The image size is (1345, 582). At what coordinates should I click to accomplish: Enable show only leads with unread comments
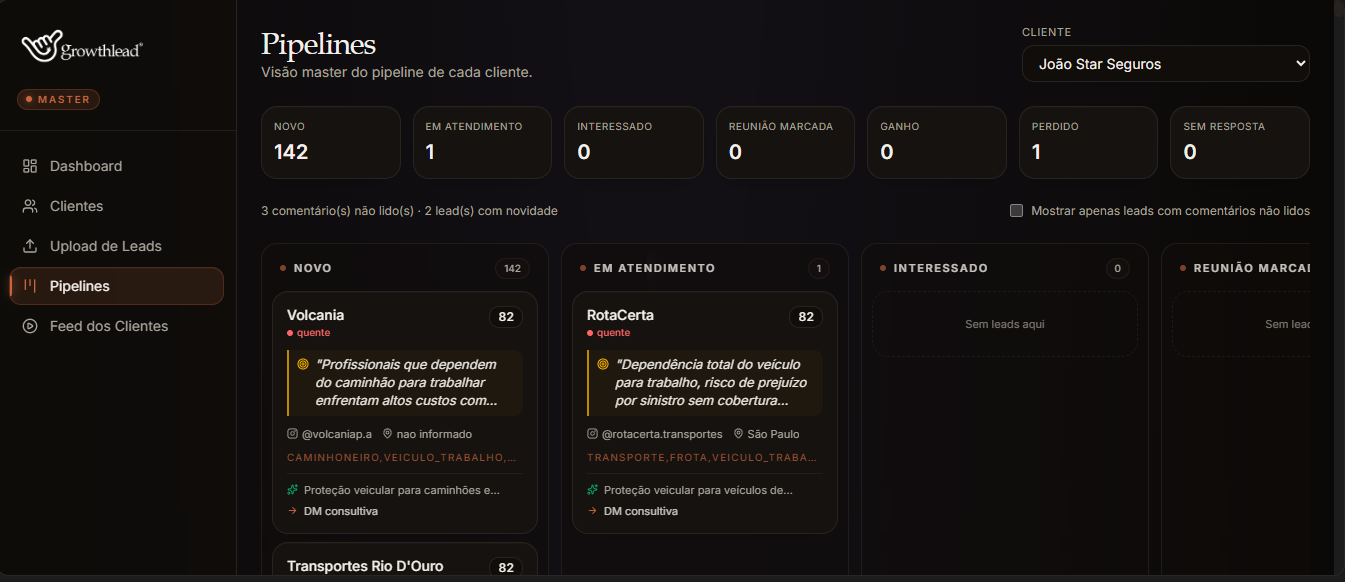pos(1017,211)
